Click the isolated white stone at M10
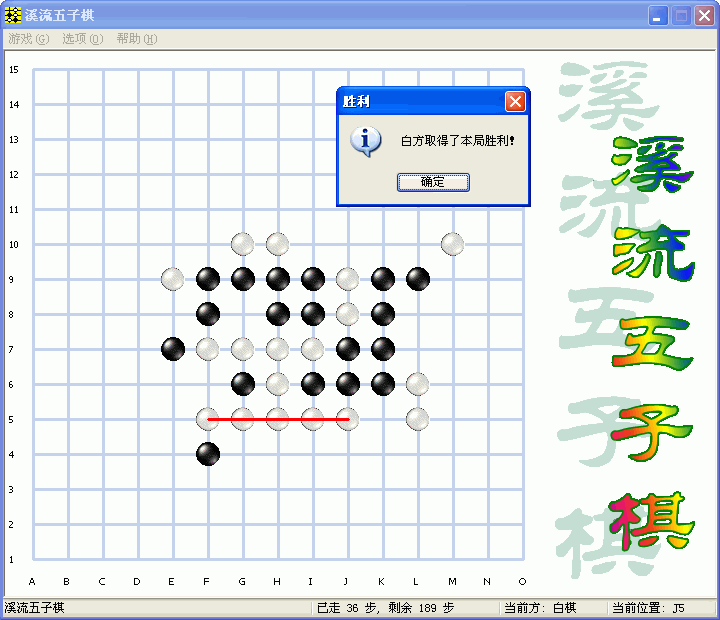Screen dimensions: 720x620 [x=452, y=243]
